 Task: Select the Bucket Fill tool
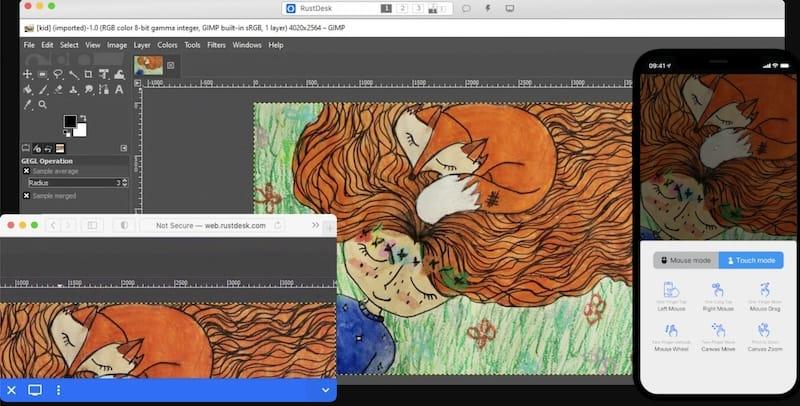(27, 90)
